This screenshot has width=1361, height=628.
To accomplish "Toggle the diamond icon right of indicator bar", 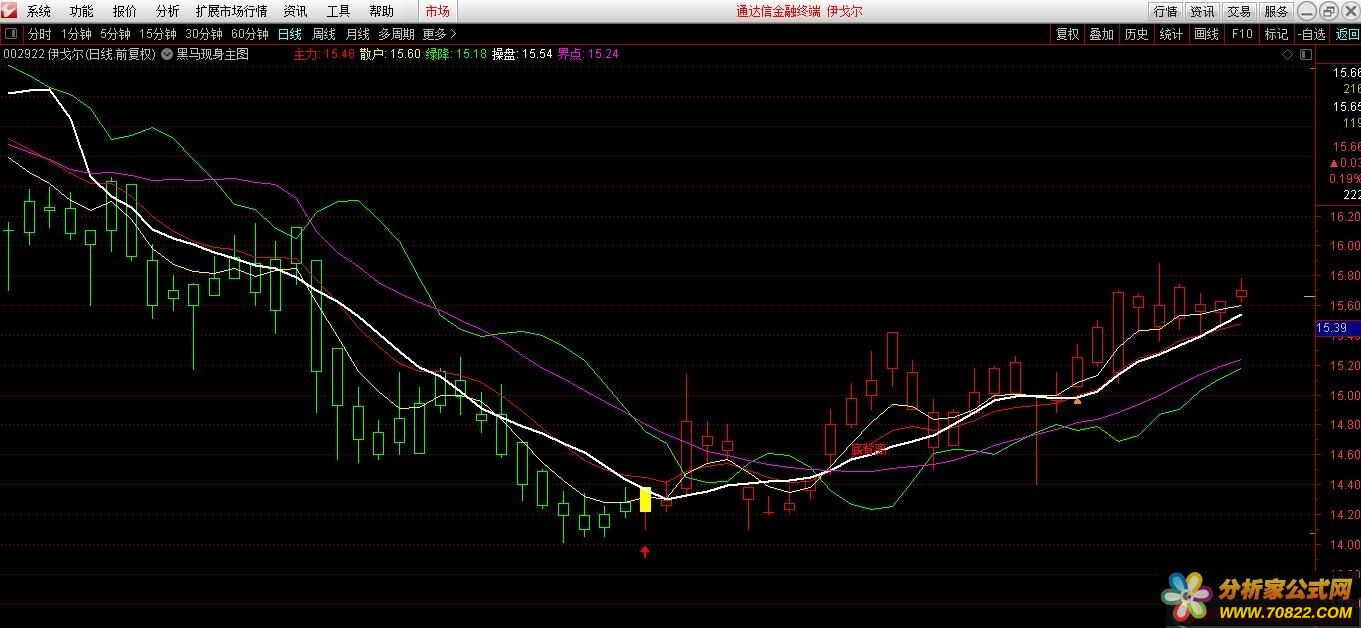I will click(x=1288, y=54).
